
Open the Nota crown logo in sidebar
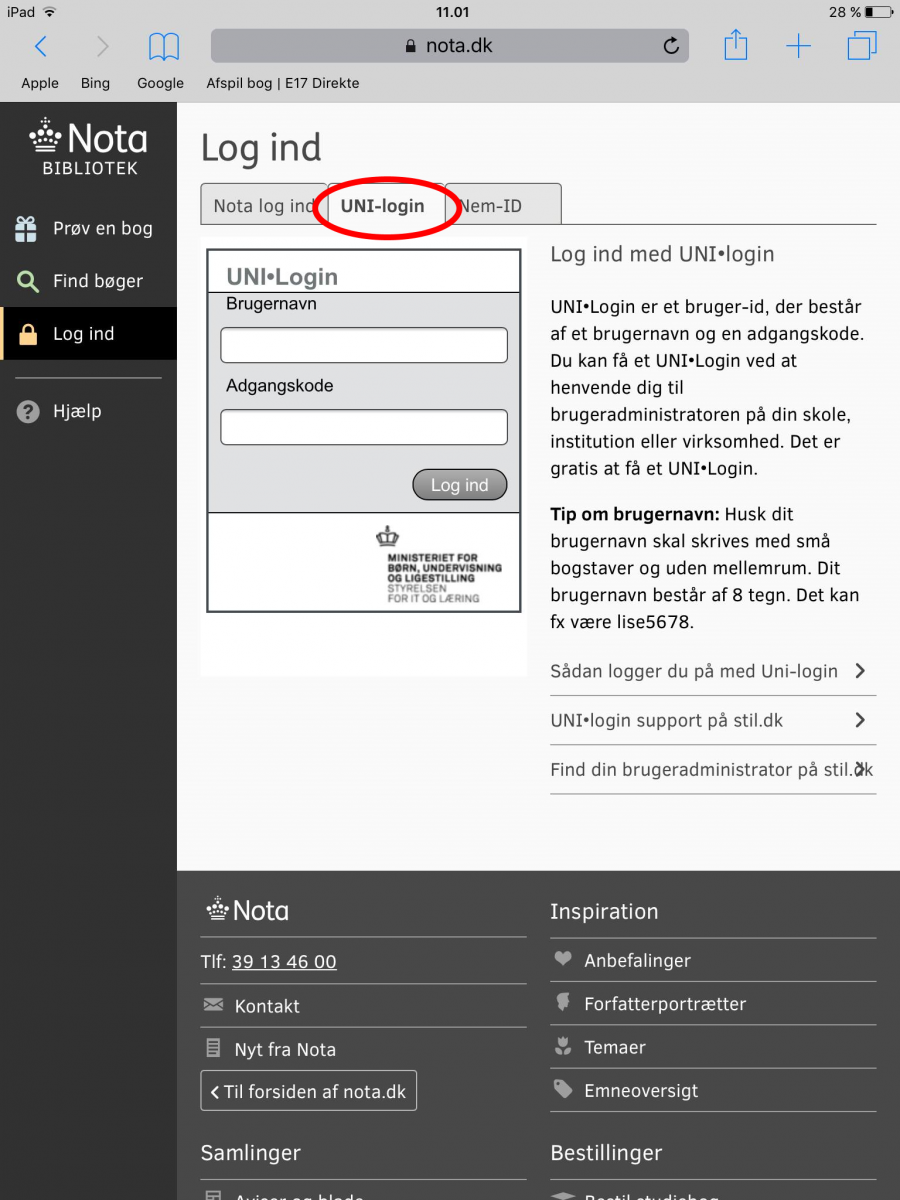43,133
